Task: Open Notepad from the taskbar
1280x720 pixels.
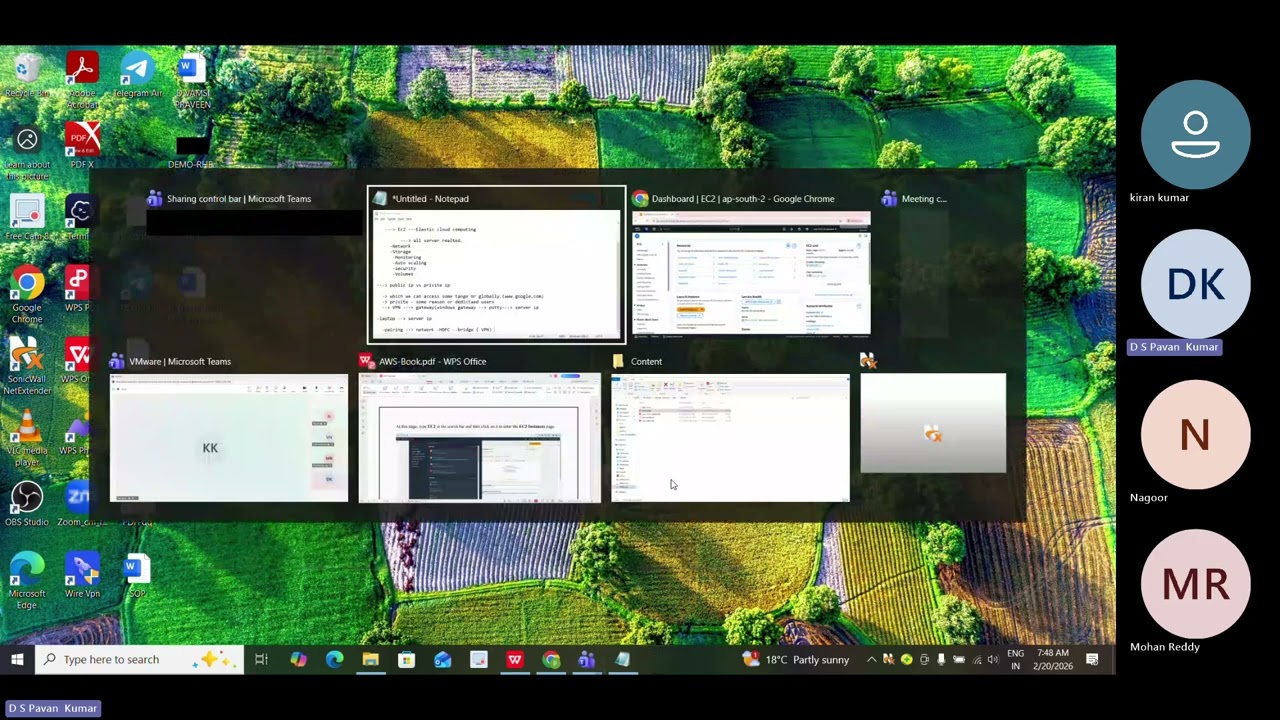Action: [622, 659]
